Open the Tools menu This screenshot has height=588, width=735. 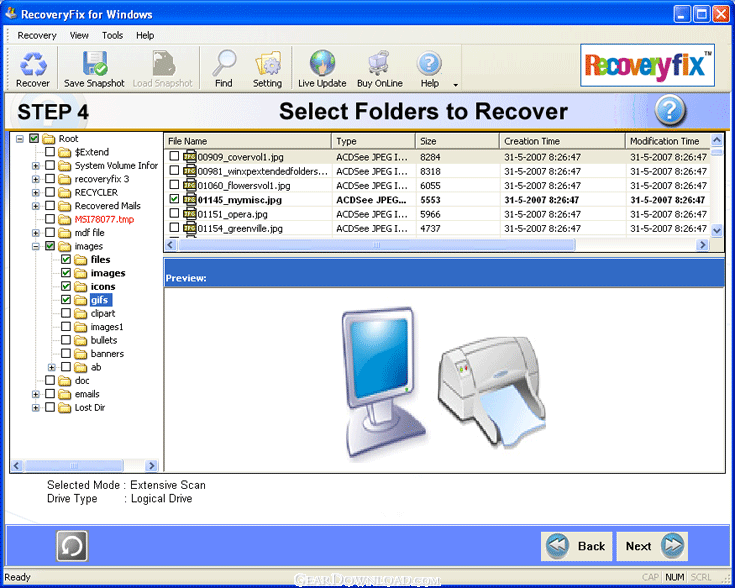pos(112,36)
